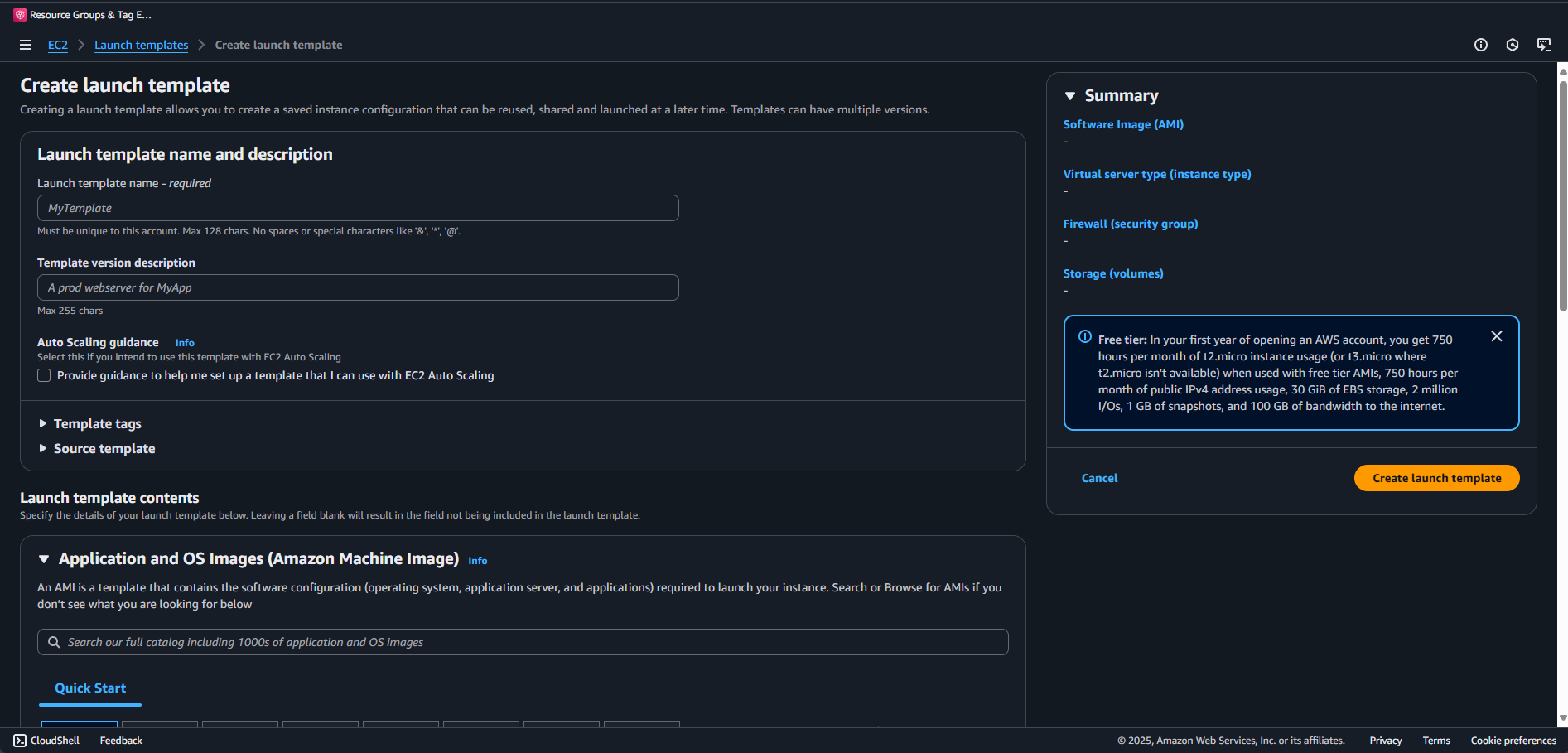Open the info panel icon in the header
The height and width of the screenshot is (753, 1568).
tap(1481, 45)
